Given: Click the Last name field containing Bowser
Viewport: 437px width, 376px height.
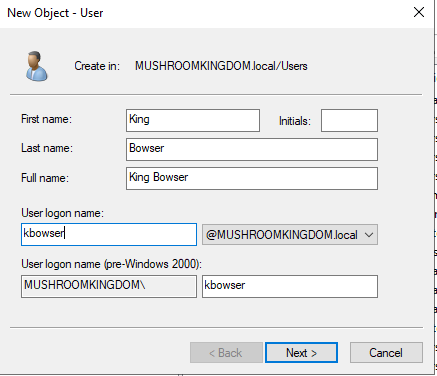Looking at the screenshot, I should 252,149.
